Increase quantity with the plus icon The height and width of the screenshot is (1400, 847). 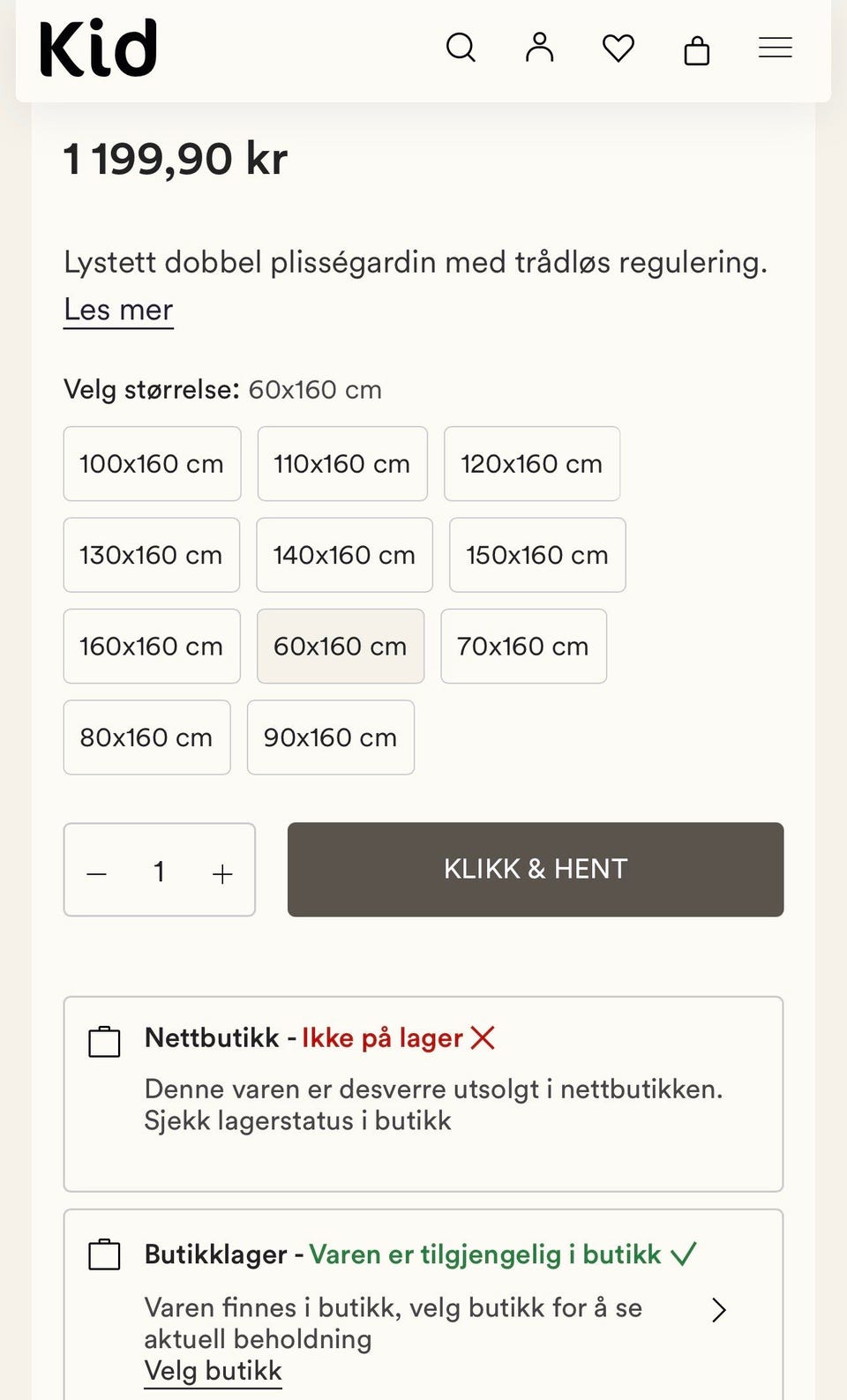pos(222,873)
